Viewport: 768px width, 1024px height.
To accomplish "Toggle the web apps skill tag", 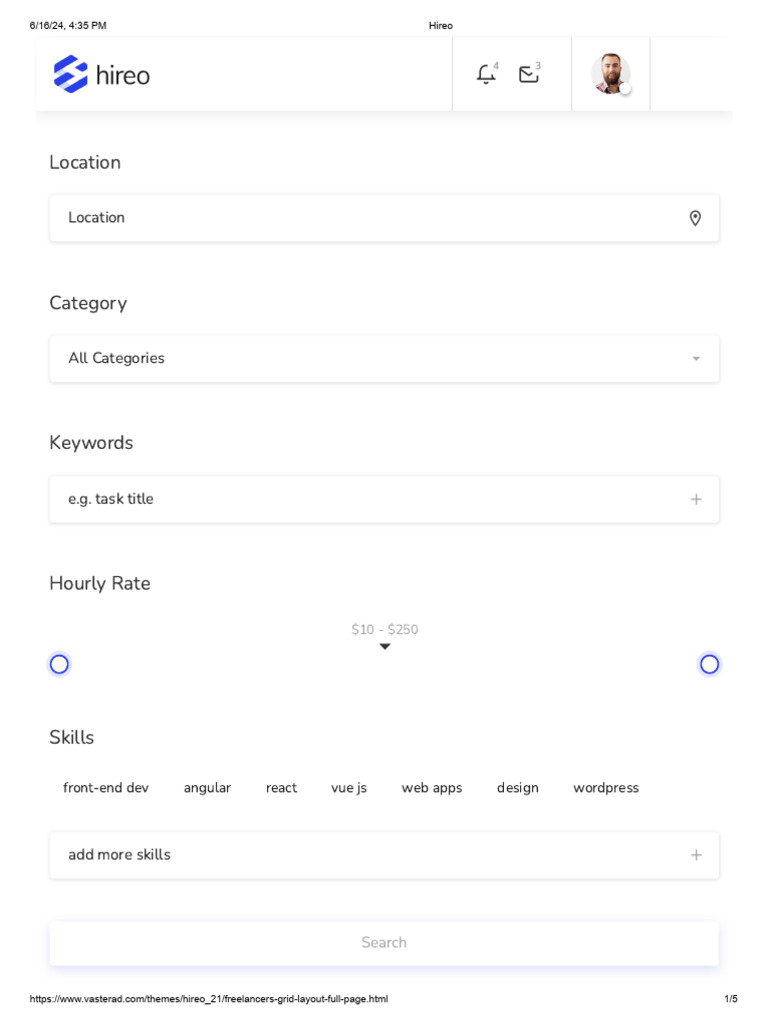I will coord(432,788).
